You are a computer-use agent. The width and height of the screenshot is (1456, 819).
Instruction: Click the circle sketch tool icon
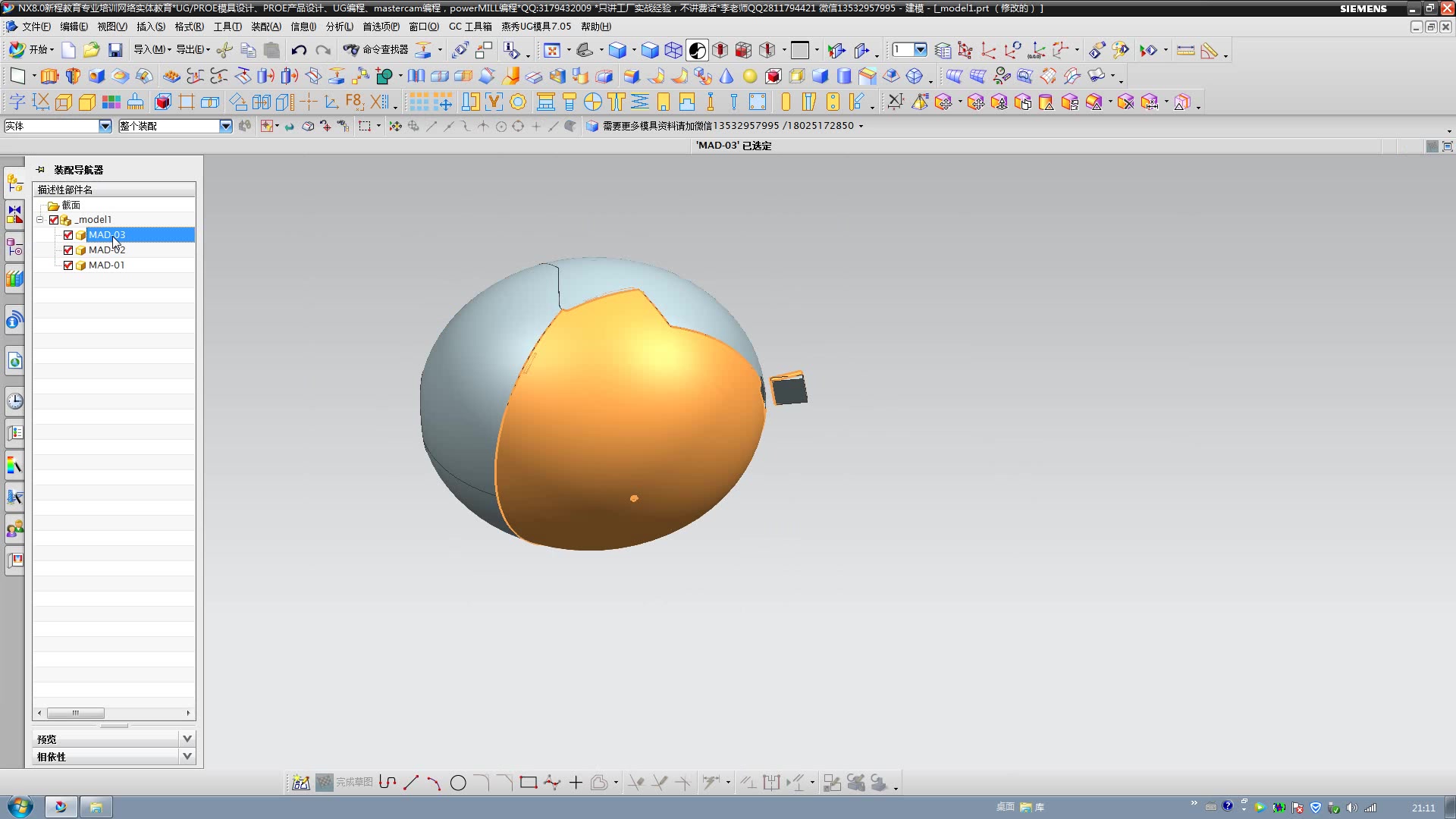458,783
